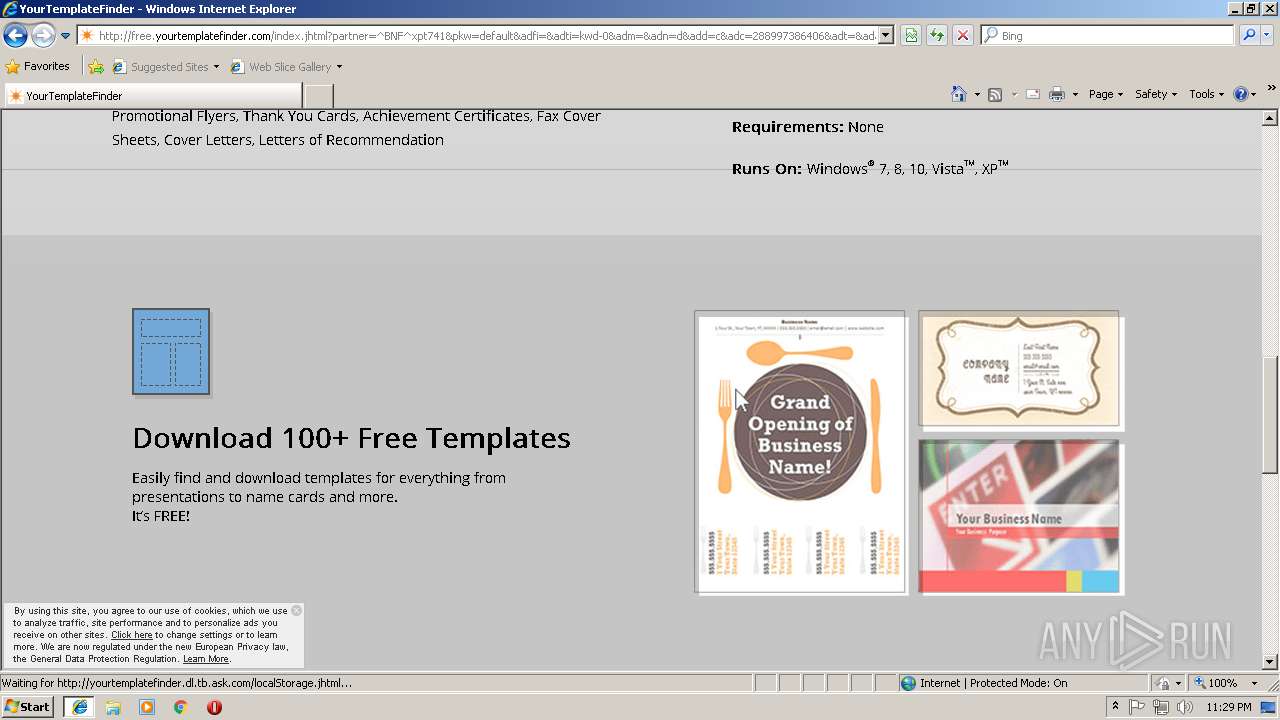Image resolution: width=1280 pixels, height=720 pixels.
Task: Click the security lock status icon
Action: tap(1163, 683)
